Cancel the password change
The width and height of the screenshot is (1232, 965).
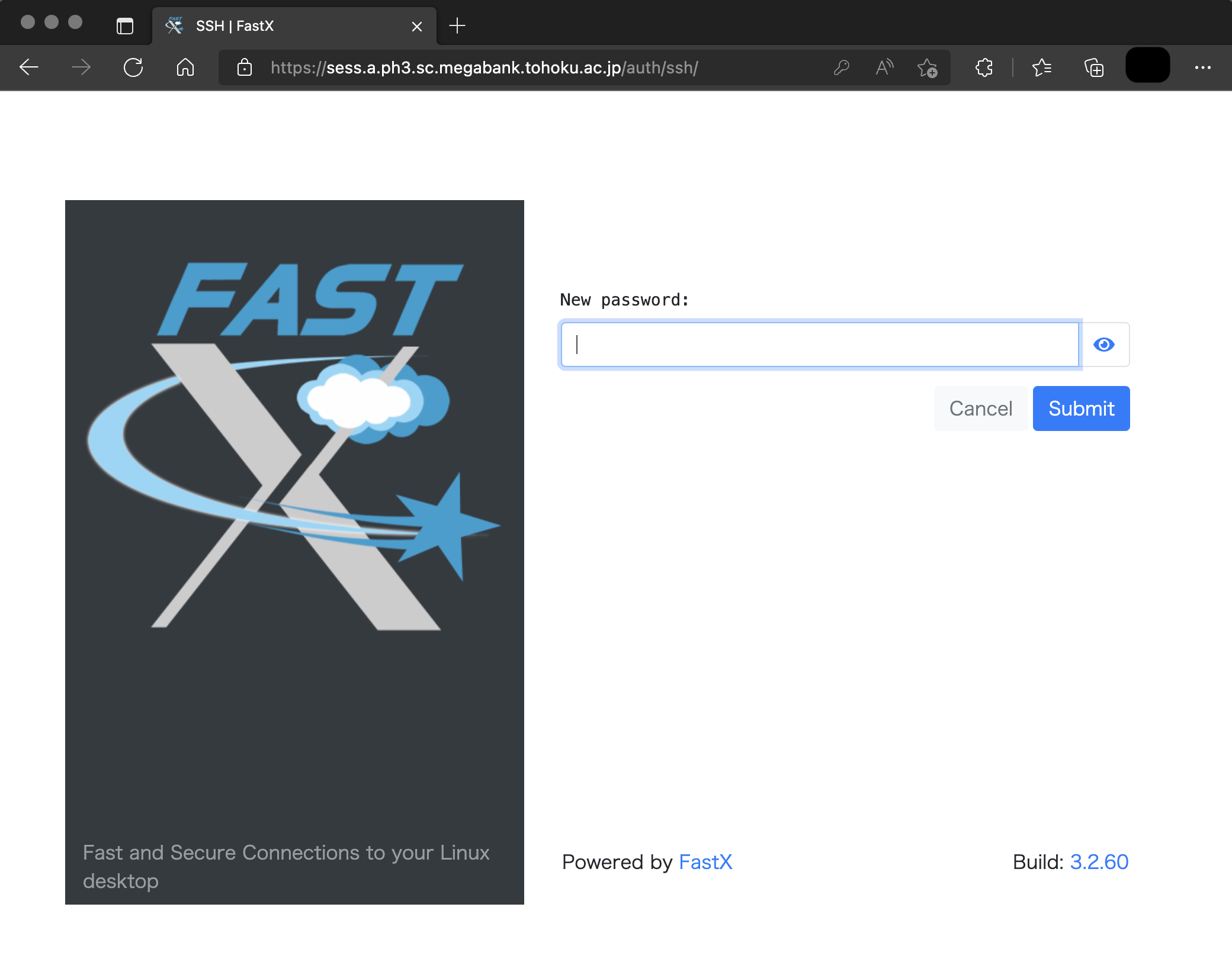click(981, 408)
